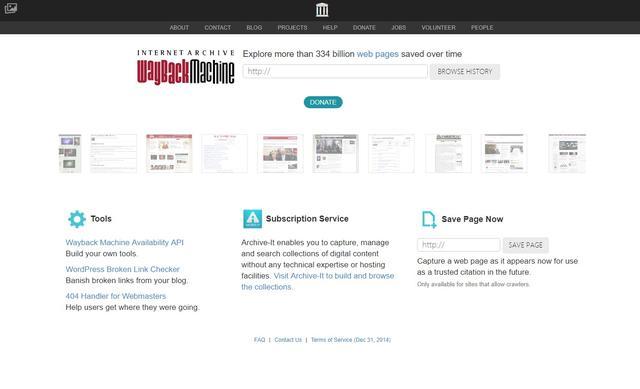Go to the VOLUNTEER page
The image size is (640, 389).
(x=438, y=28)
